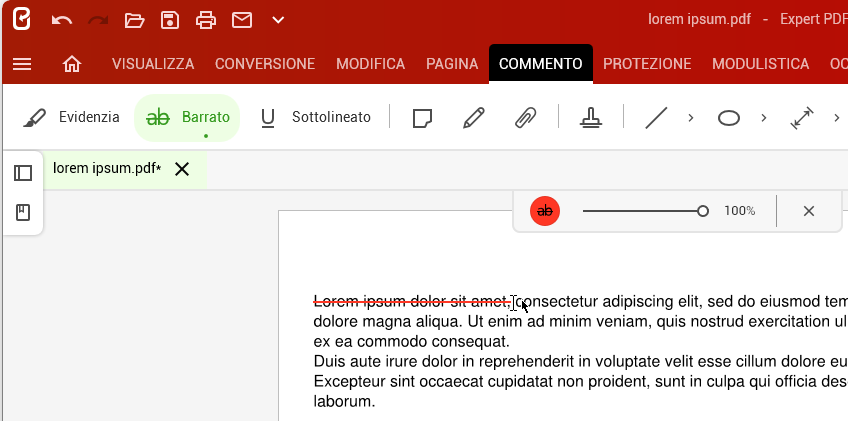Select the COMMENTO tab
Viewport: 848px width, 421px height.
tap(541, 64)
